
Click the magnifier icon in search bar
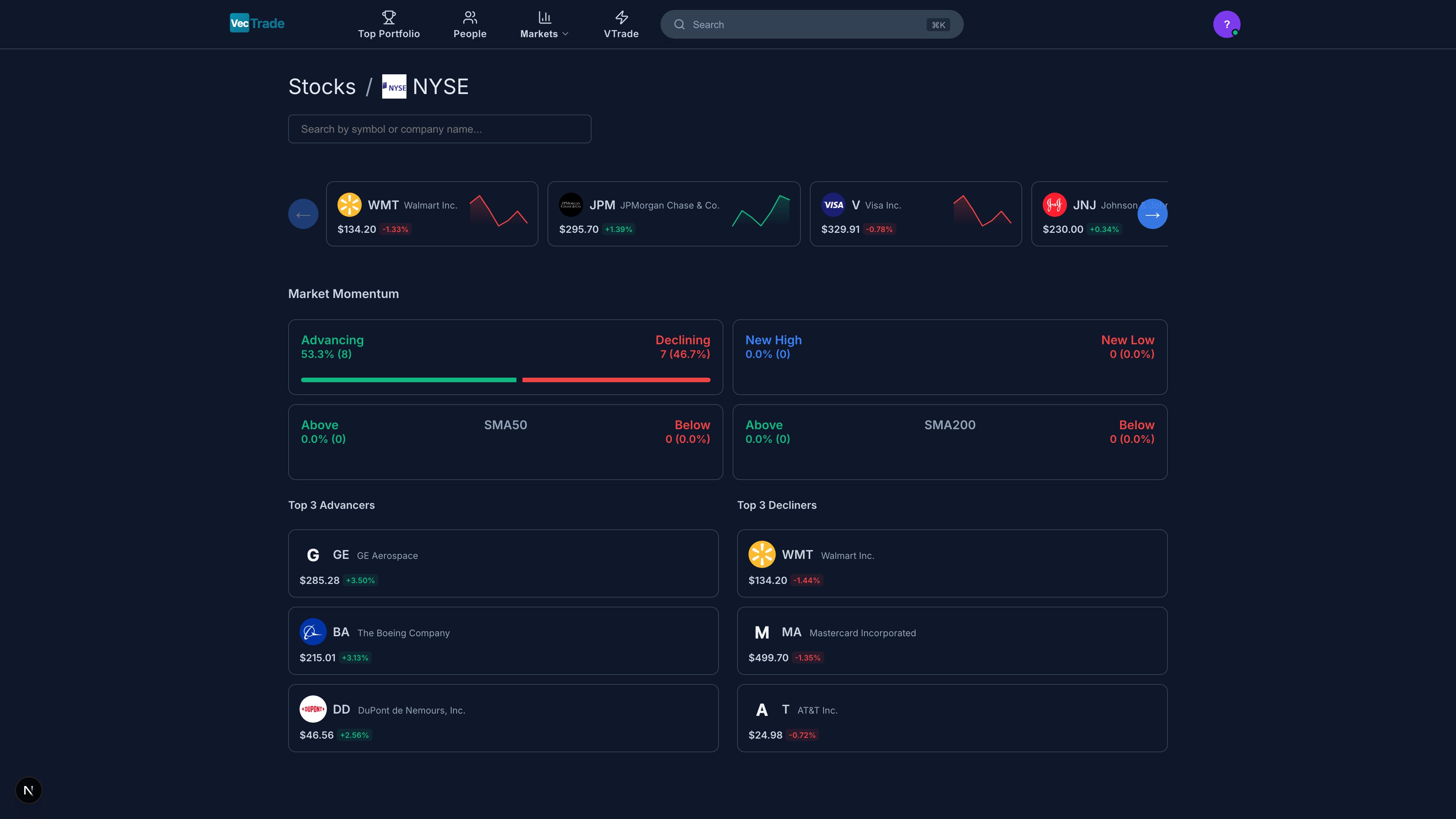(x=679, y=24)
